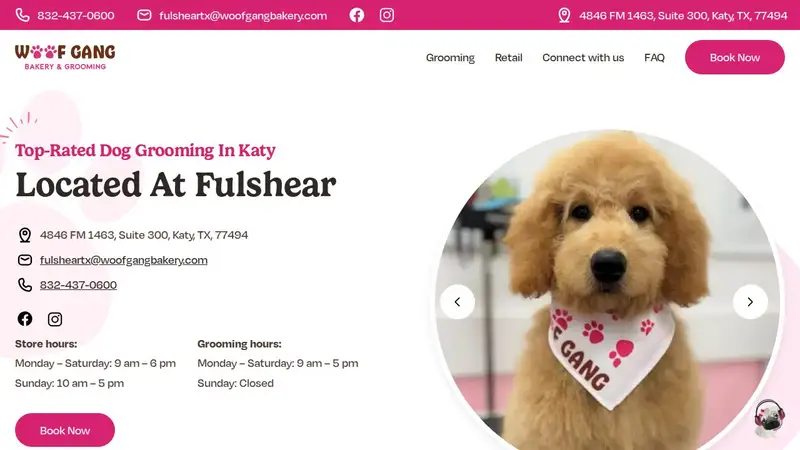This screenshot has height=450, width=800.
Task: Open the Grooming menu item
Action: pyautogui.click(x=450, y=58)
